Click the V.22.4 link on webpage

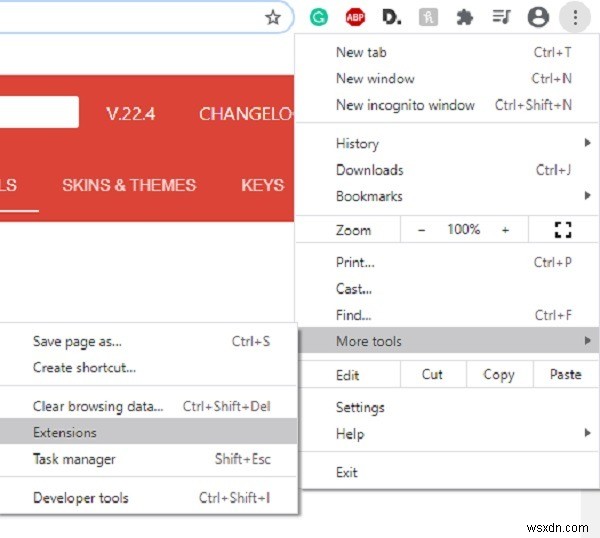point(130,114)
